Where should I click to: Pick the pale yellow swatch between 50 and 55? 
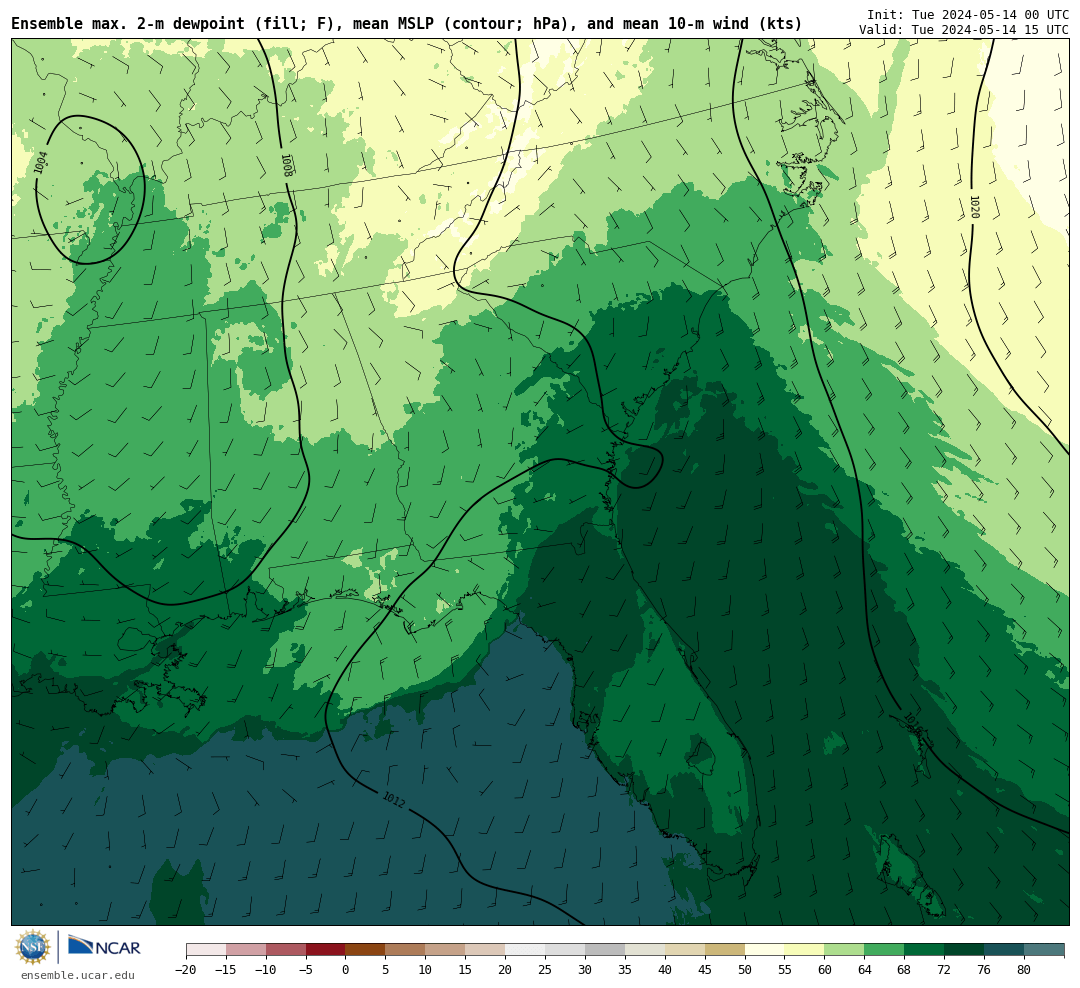tap(765, 950)
